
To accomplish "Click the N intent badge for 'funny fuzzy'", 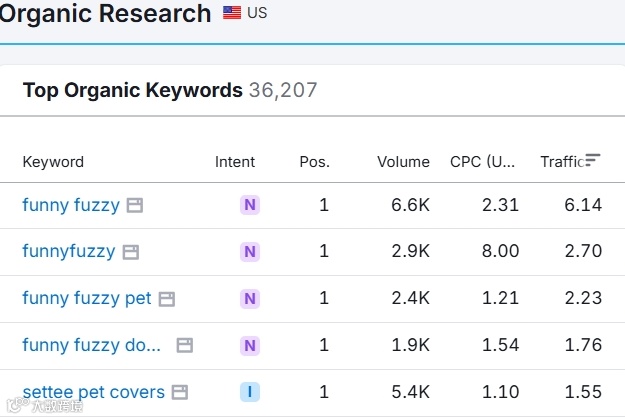I will pos(250,205).
